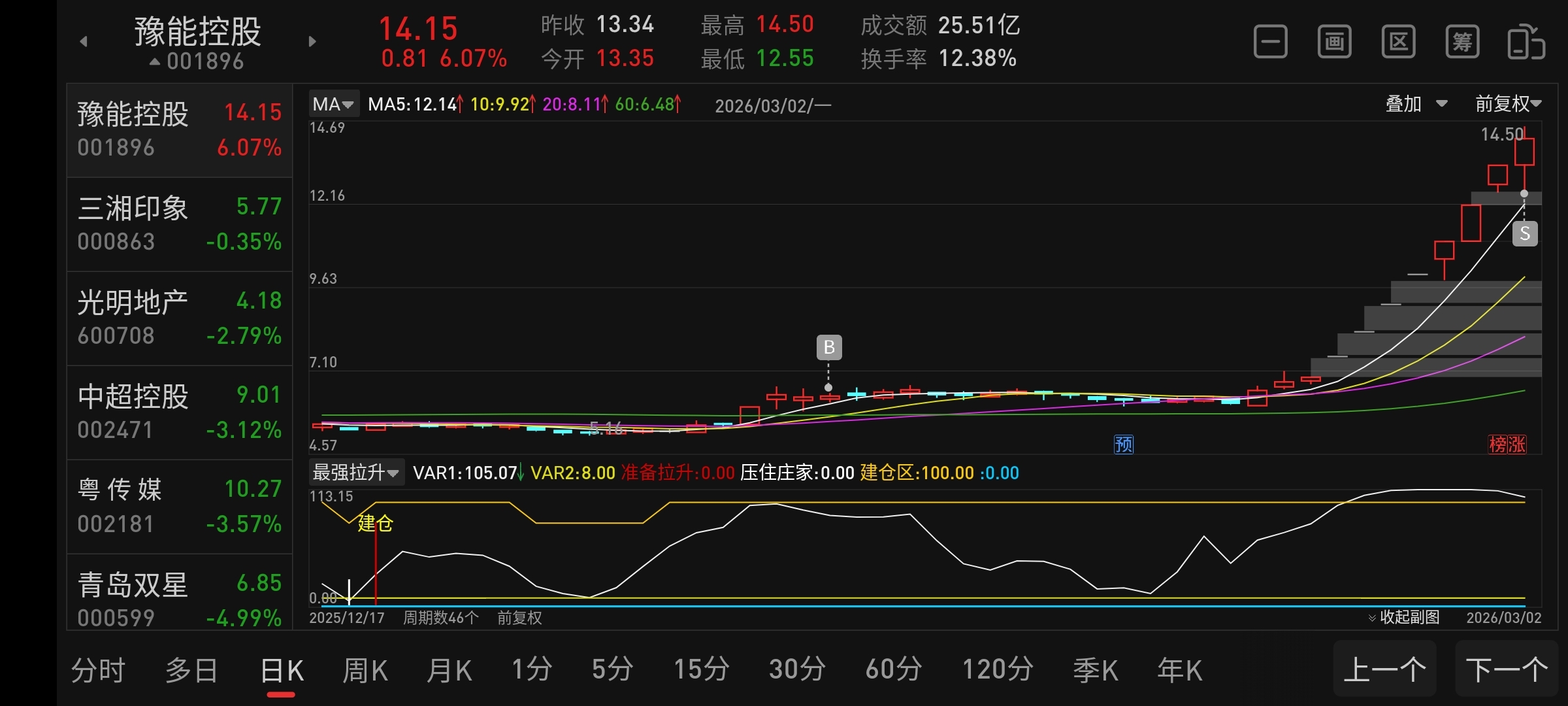Click the 预 forecast marker icon
This screenshot has height=706, width=1568.
[1123, 445]
